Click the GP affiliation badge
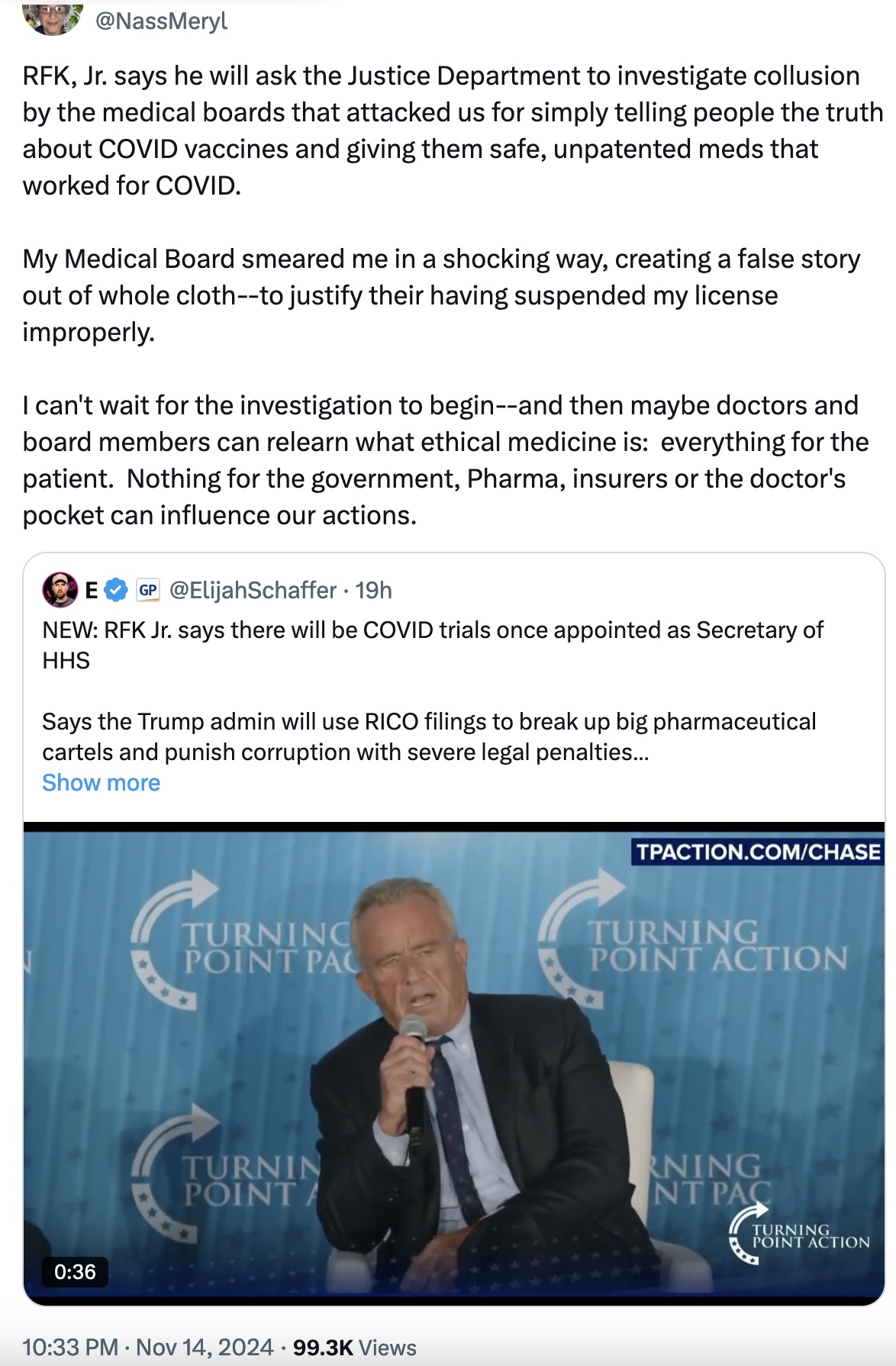Viewport: 896px width, 1366px height. [x=147, y=590]
